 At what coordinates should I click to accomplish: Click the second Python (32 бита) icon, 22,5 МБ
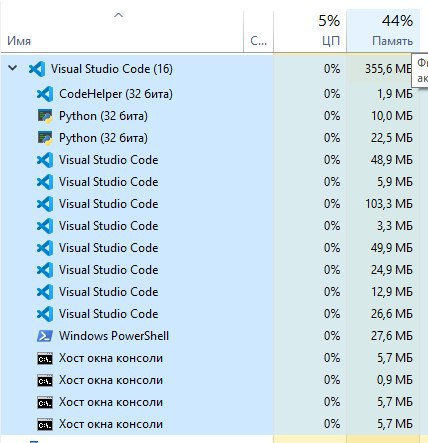(x=45, y=138)
